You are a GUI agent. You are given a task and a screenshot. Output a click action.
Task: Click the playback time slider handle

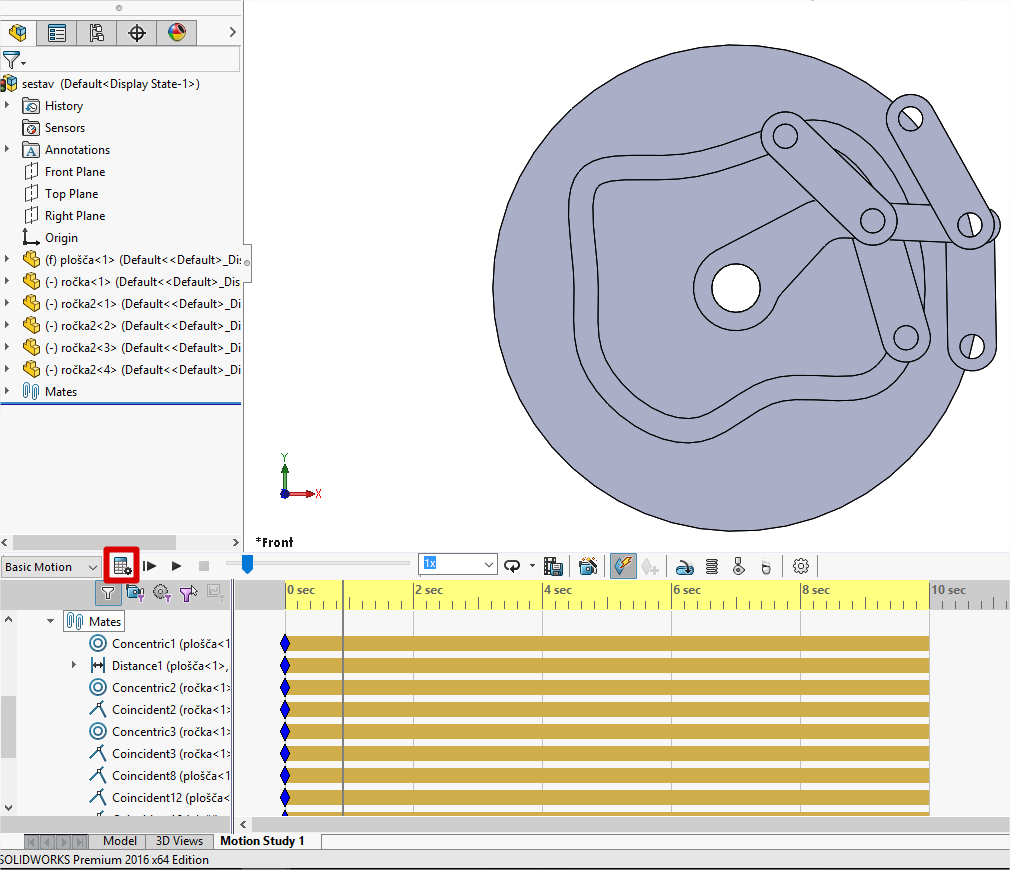(247, 565)
